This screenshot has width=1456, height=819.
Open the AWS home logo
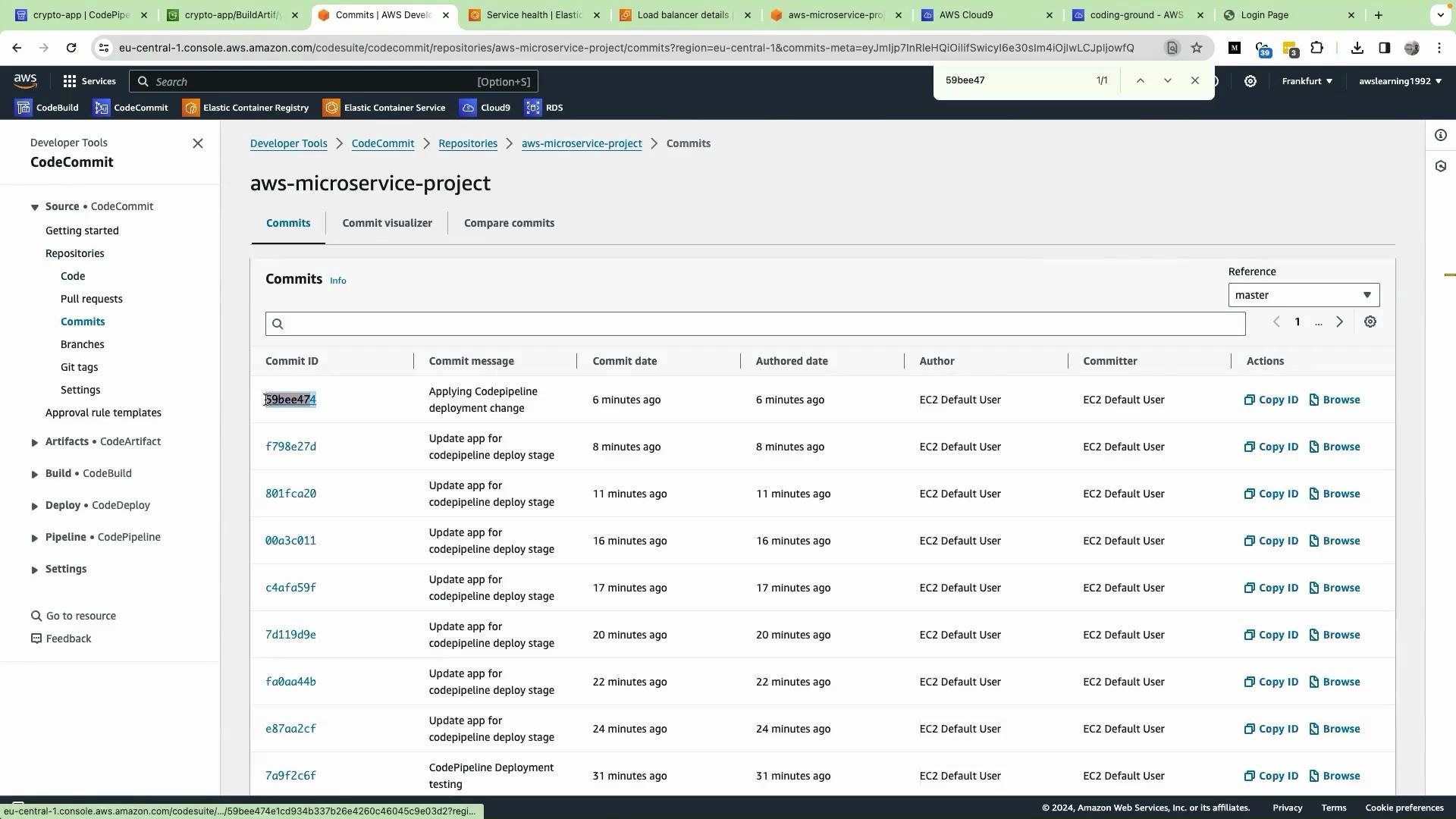click(x=25, y=80)
